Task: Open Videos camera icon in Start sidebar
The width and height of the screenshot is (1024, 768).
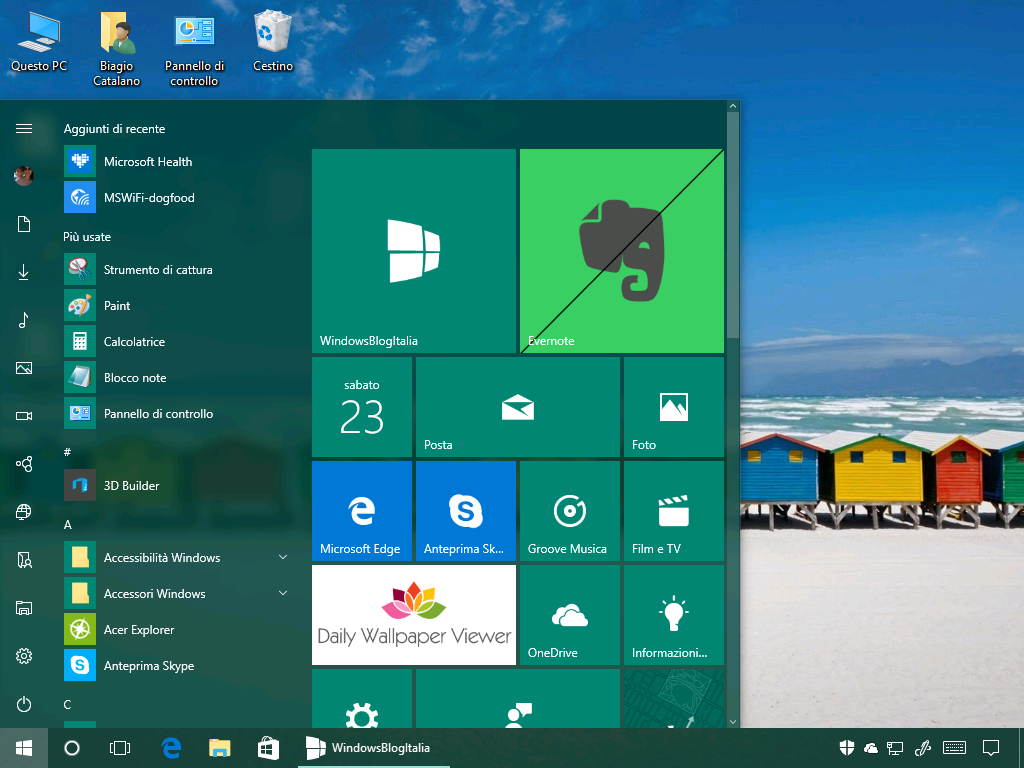Action: 24,416
